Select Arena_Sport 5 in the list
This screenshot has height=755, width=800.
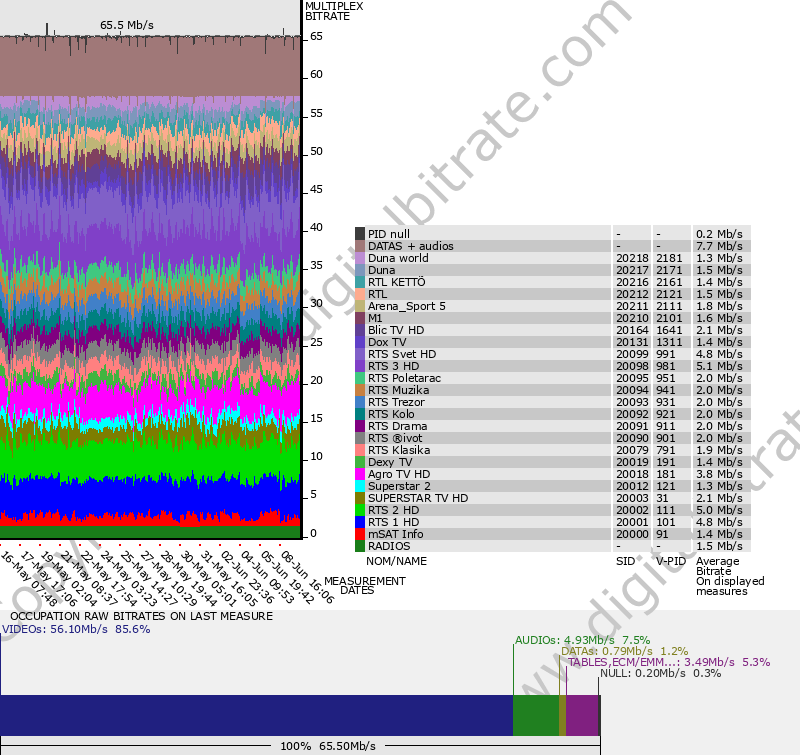pyautogui.click(x=407, y=306)
